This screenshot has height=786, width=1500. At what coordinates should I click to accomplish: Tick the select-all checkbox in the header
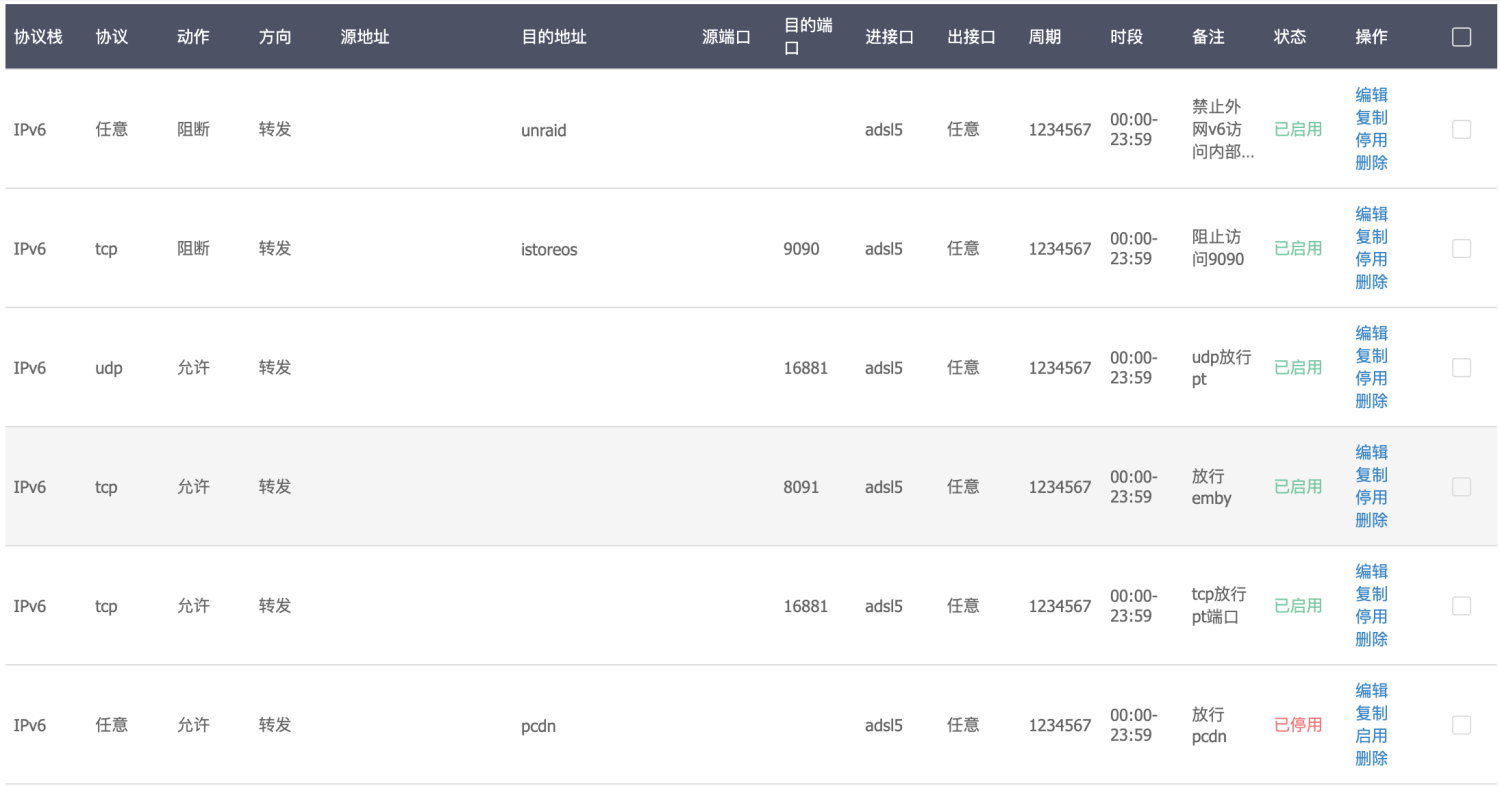pyautogui.click(x=1461, y=37)
